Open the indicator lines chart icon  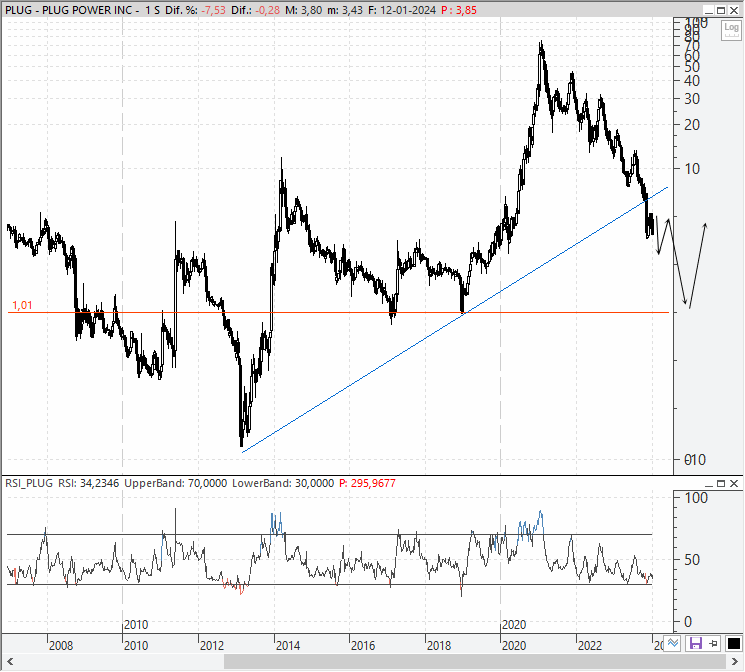pyautogui.click(x=672, y=643)
